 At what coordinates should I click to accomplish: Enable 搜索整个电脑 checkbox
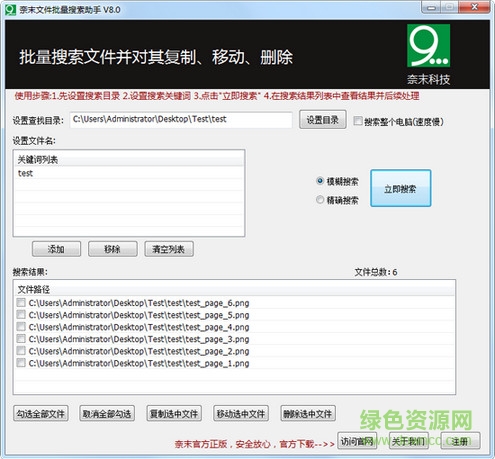(358, 121)
